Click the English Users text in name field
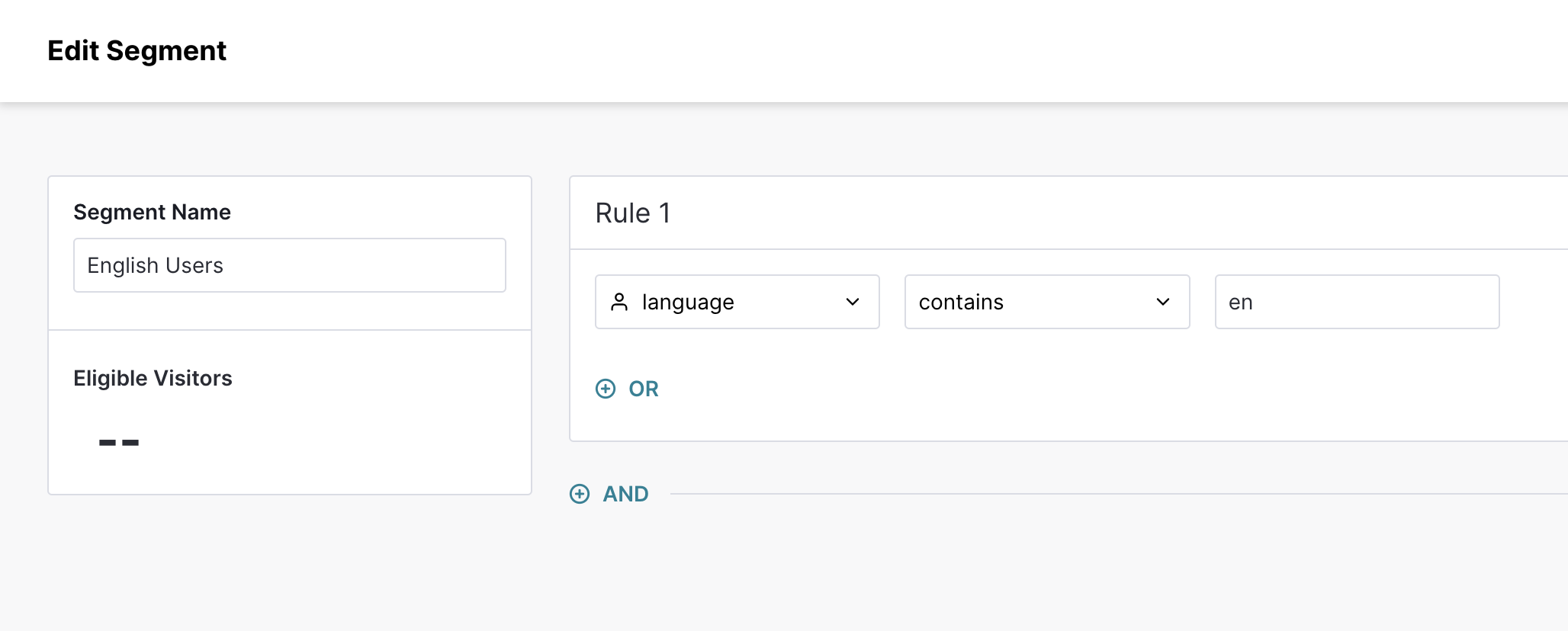The image size is (1568, 631). [x=155, y=265]
